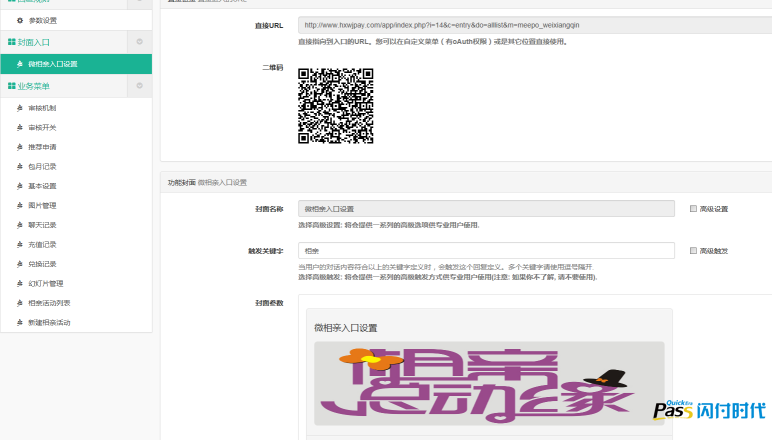Click the icon beside 审核开关
The width and height of the screenshot is (772, 440).
pyautogui.click(x=20, y=127)
